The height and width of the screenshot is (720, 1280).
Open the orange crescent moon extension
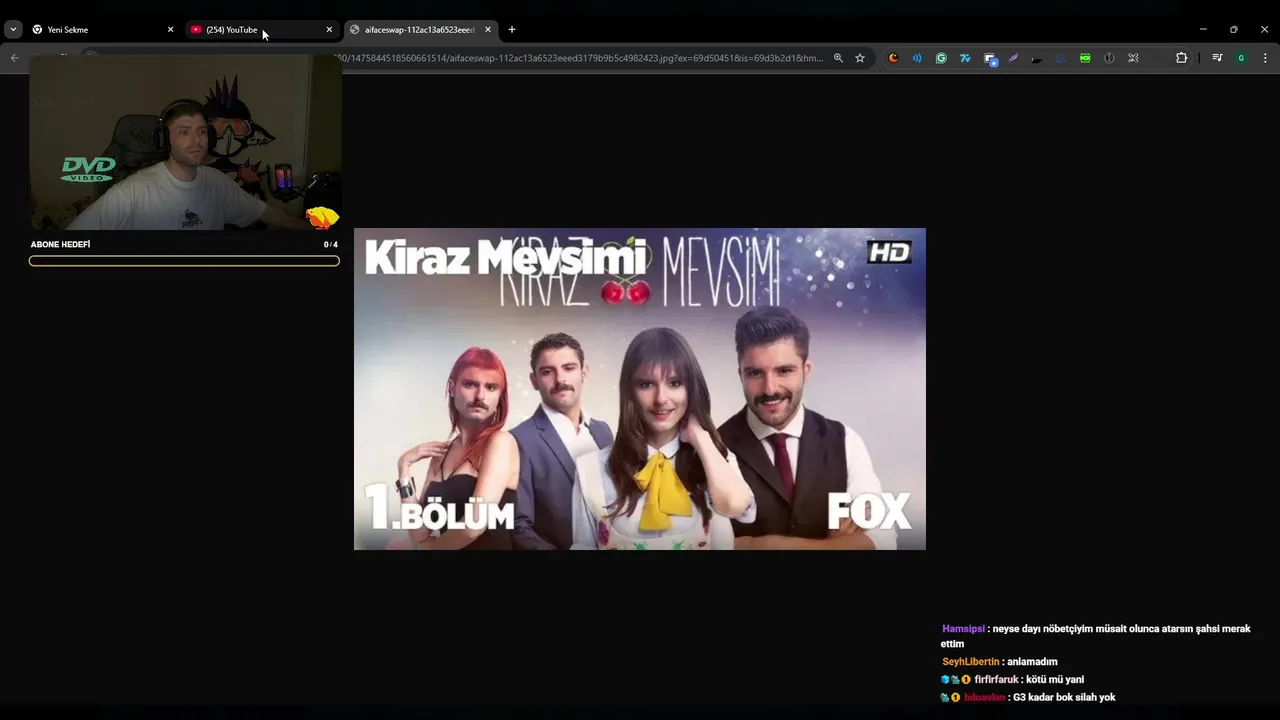893,58
